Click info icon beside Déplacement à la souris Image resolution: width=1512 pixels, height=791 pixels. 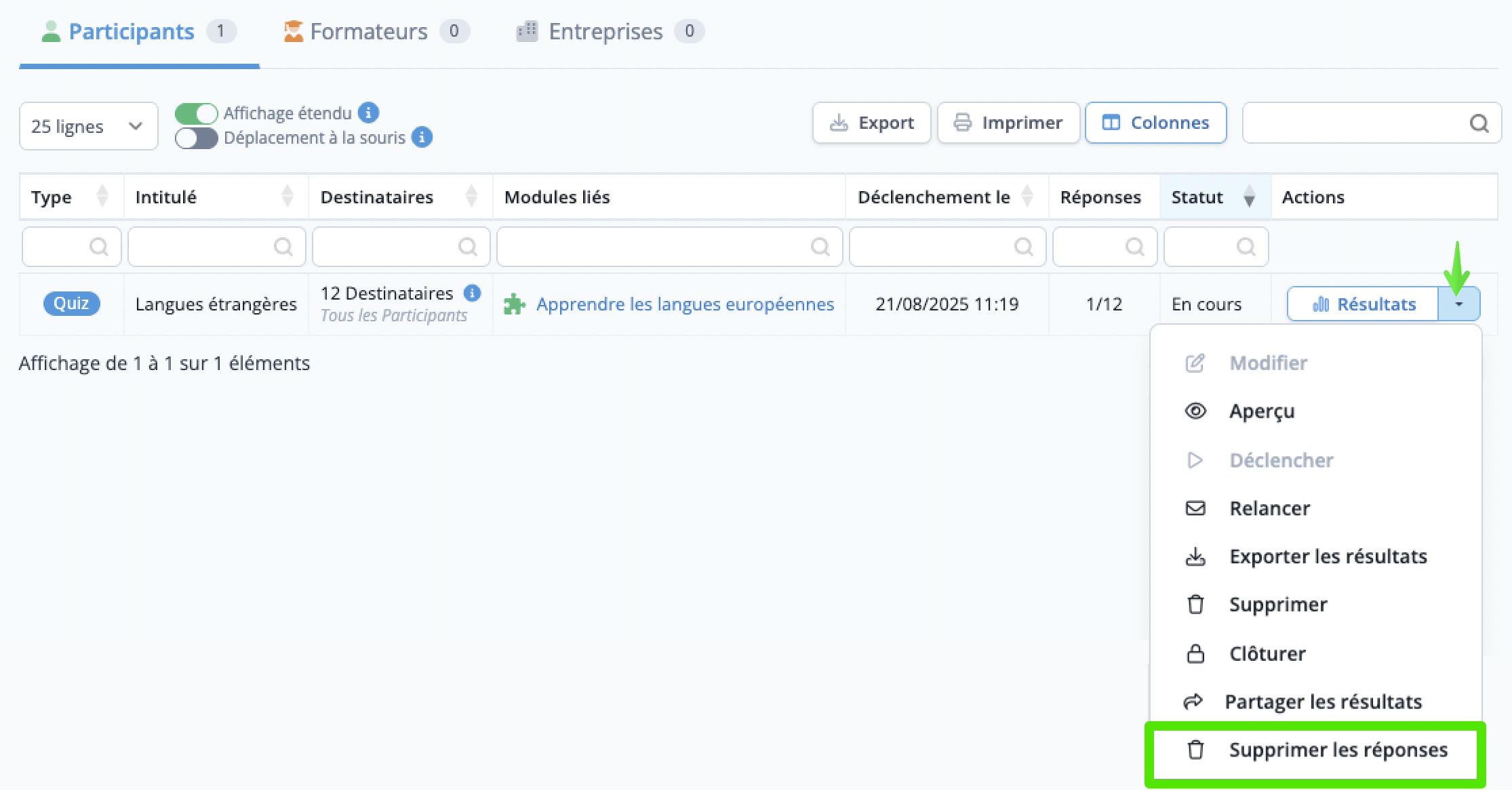[422, 138]
